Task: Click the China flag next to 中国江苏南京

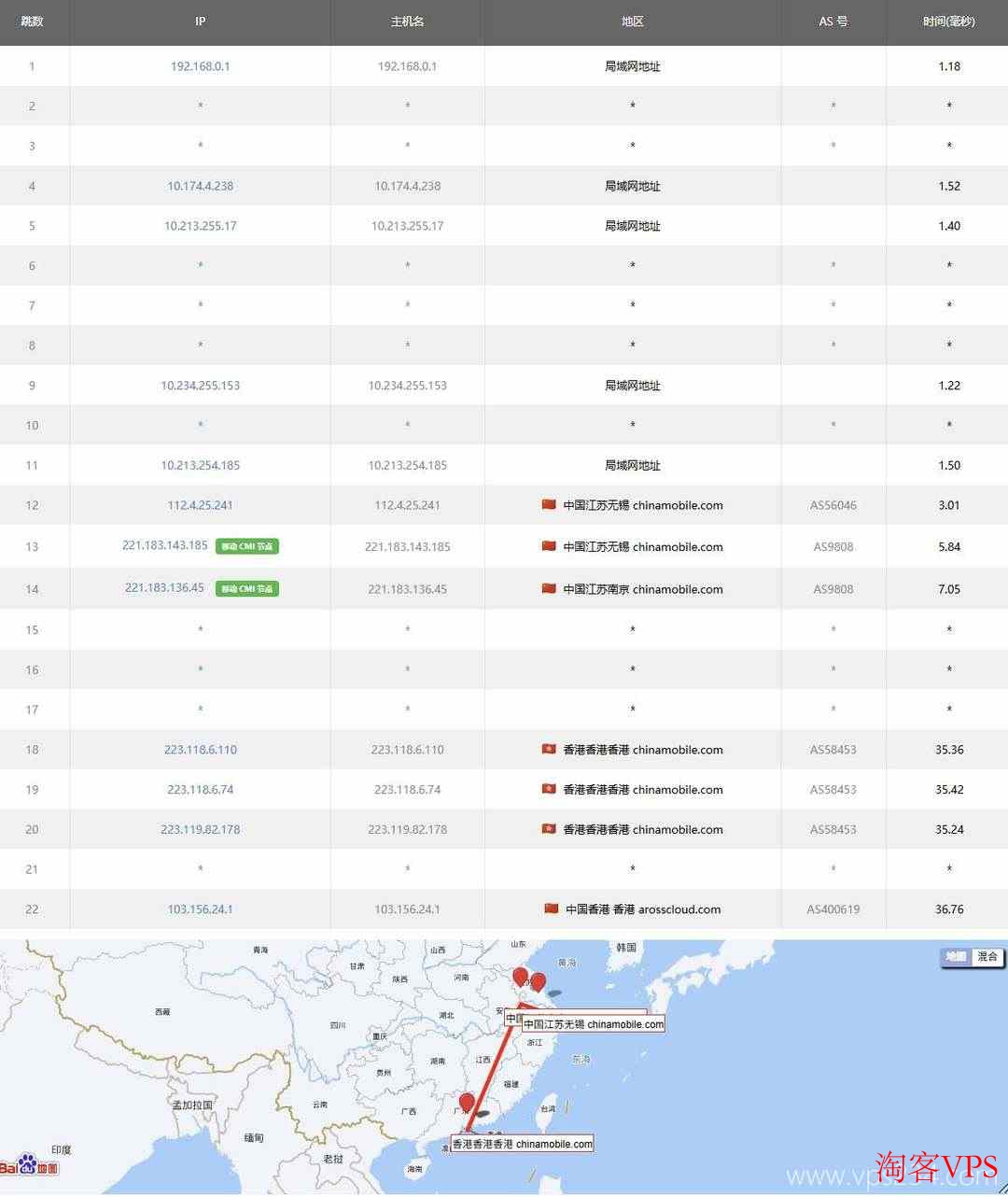Action: click(x=549, y=588)
